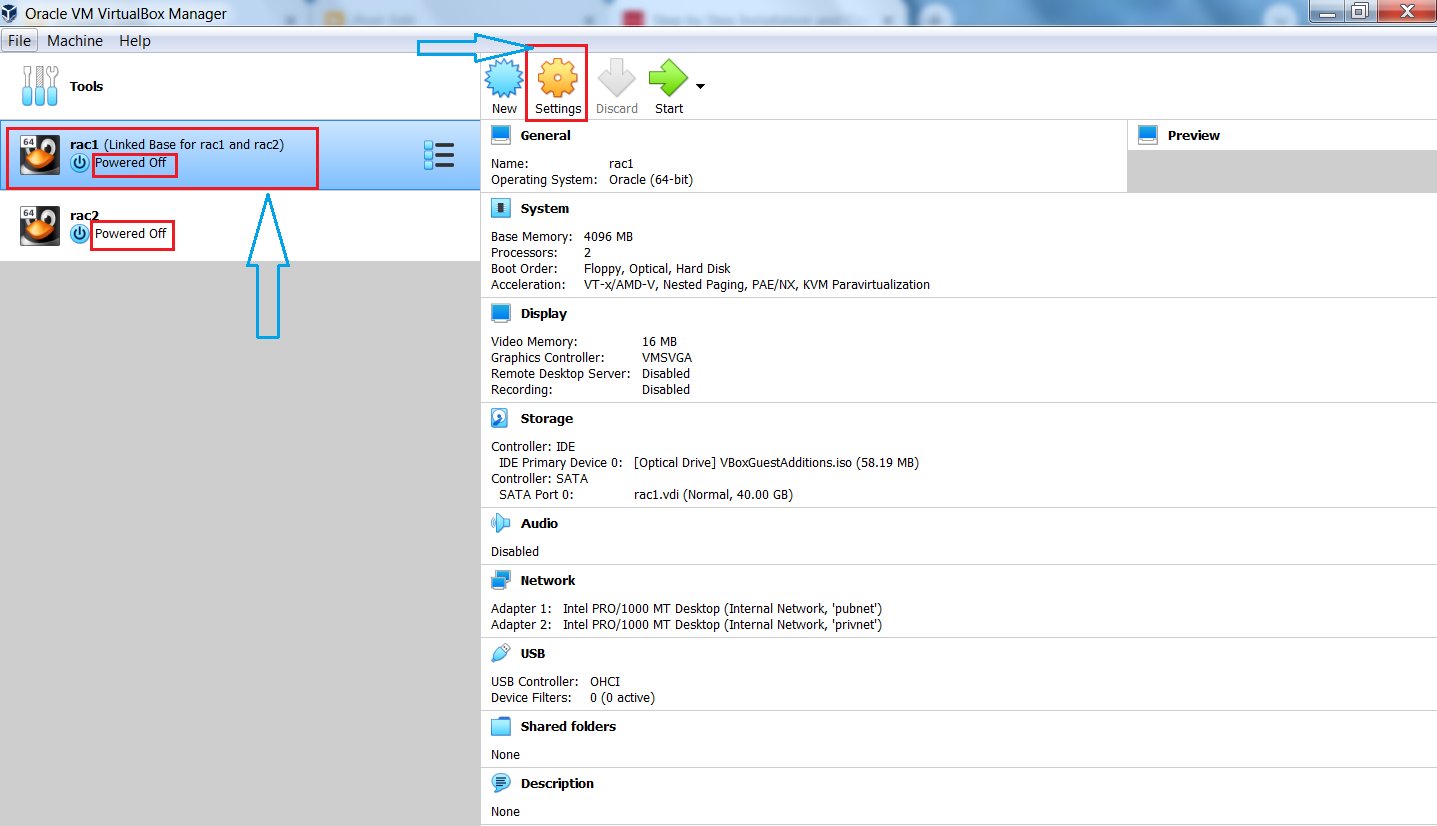
Task: Click the Processors value '2'
Action: tap(588, 253)
